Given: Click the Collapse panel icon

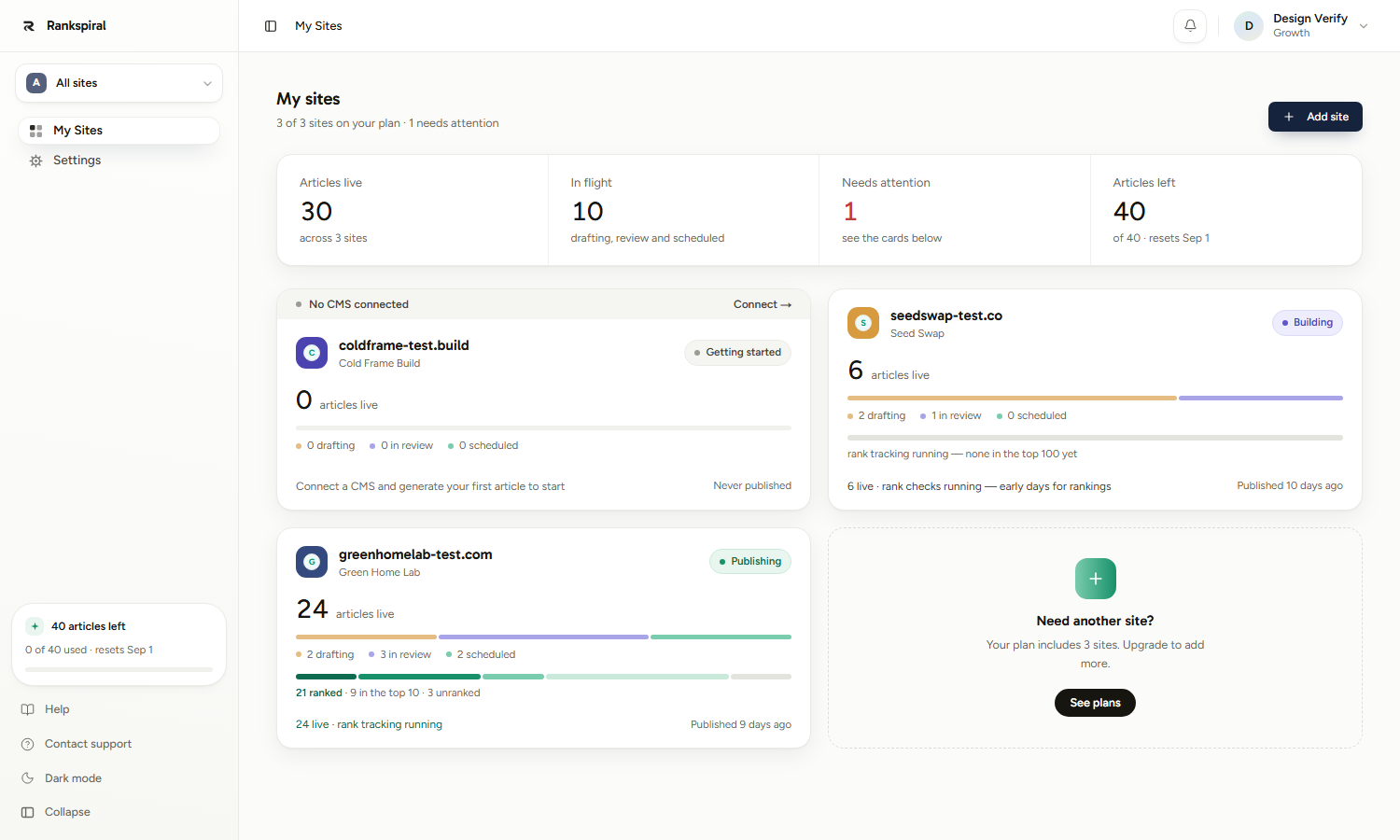Looking at the screenshot, I should 28,812.
